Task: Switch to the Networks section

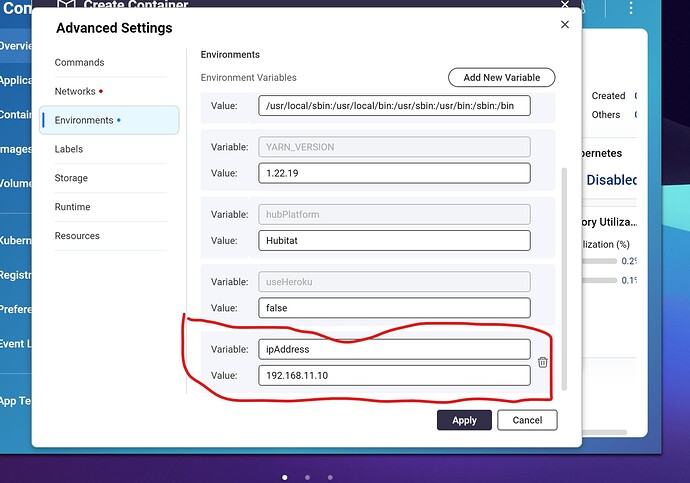Action: [x=75, y=91]
